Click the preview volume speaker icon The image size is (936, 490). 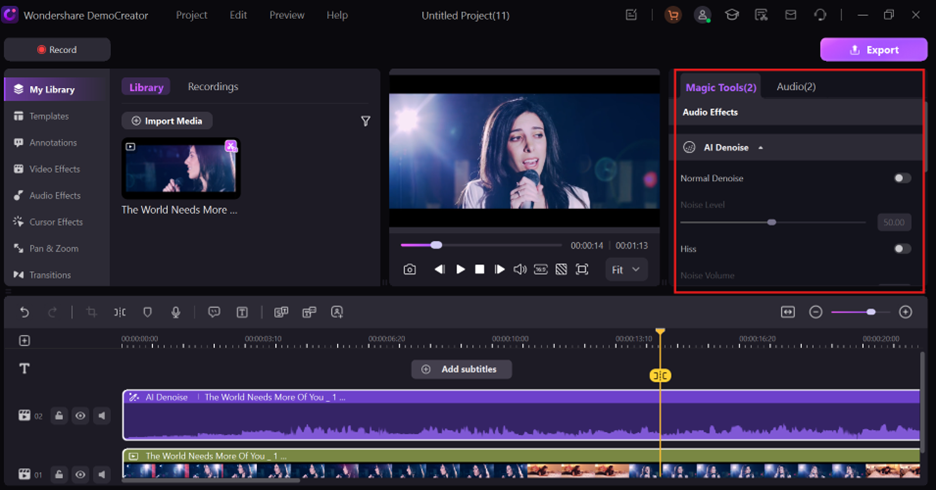tap(520, 269)
